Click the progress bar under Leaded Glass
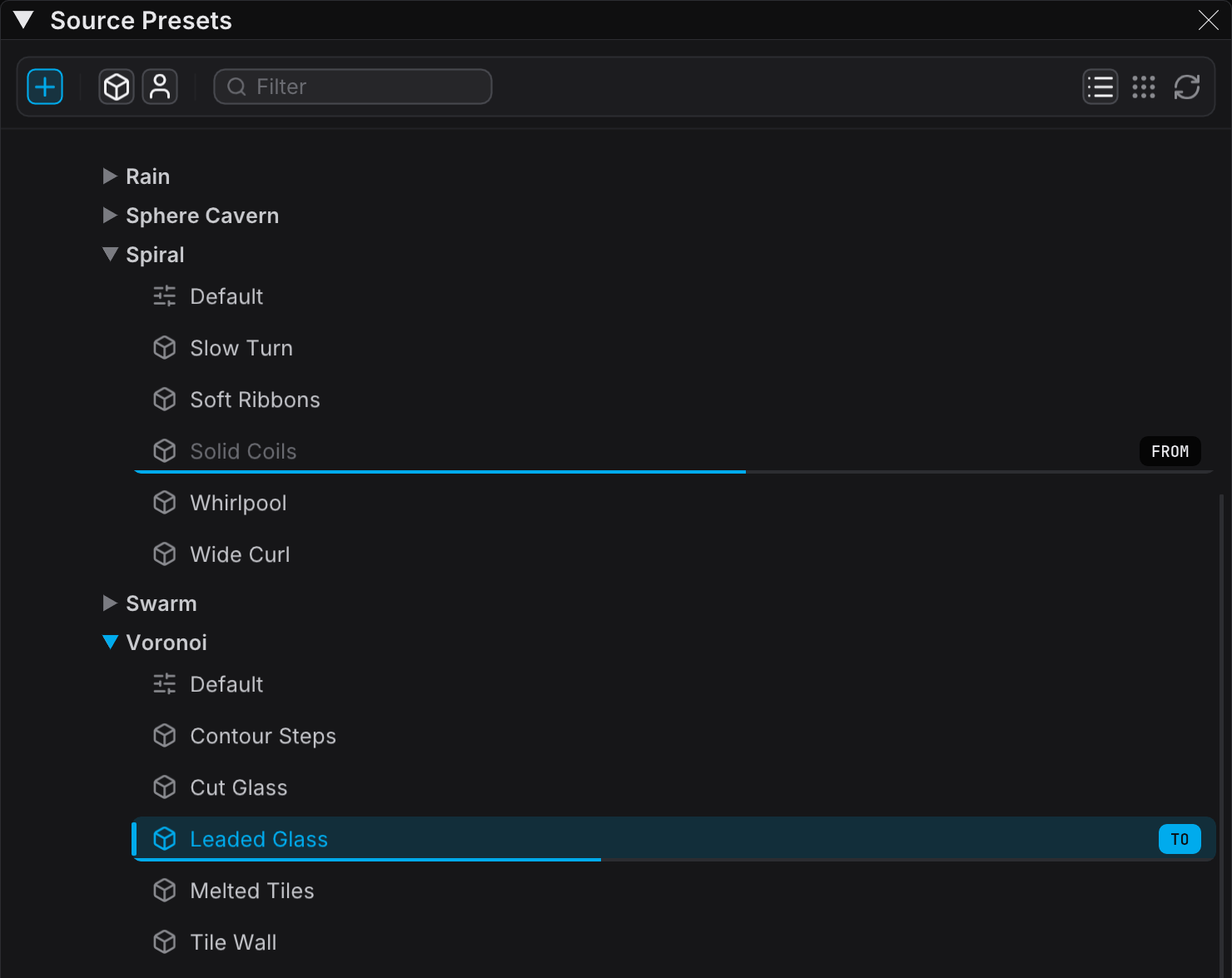This screenshot has width=1232, height=978. [x=673, y=860]
